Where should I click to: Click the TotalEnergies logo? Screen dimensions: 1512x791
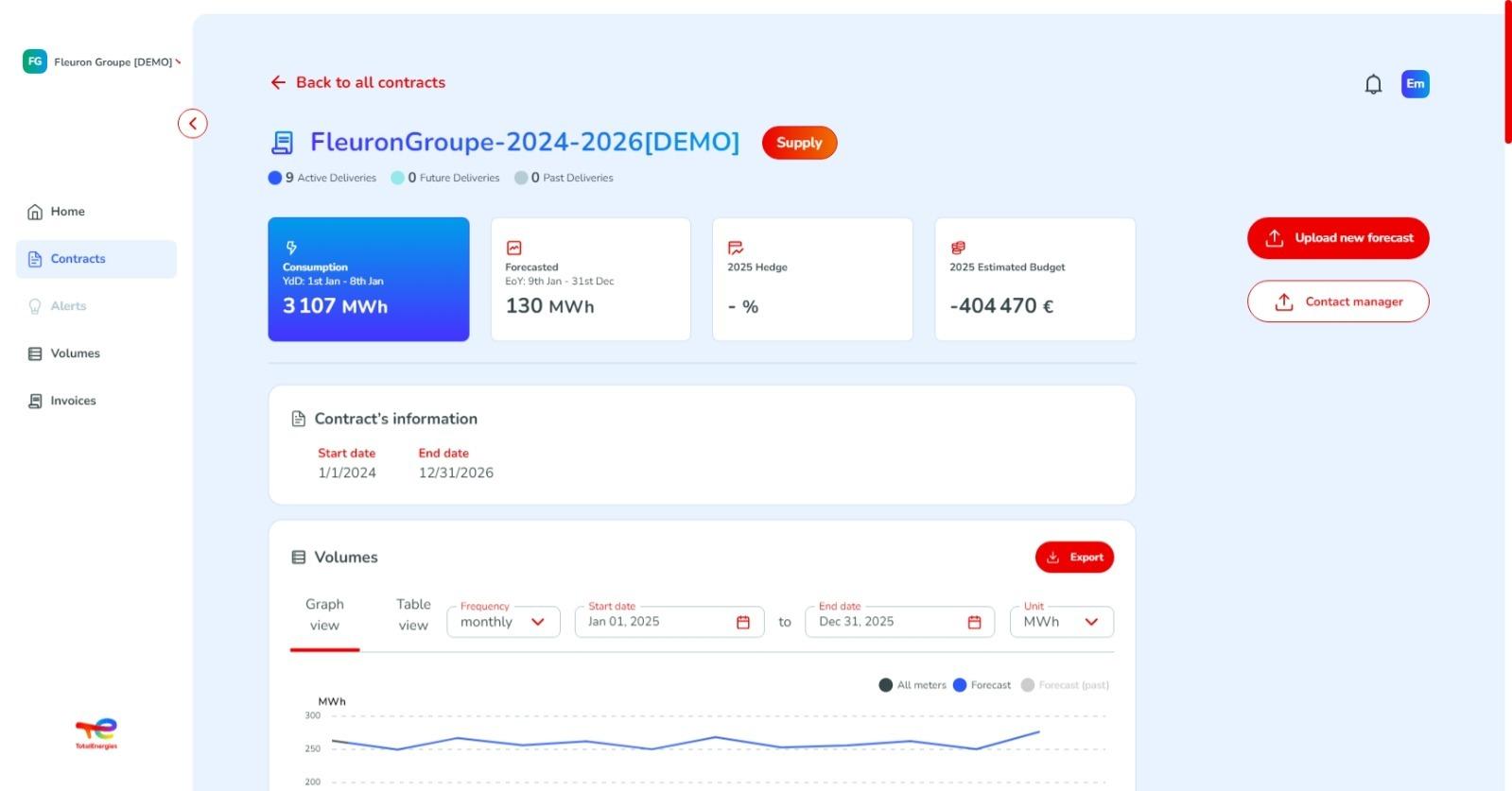pos(96,732)
